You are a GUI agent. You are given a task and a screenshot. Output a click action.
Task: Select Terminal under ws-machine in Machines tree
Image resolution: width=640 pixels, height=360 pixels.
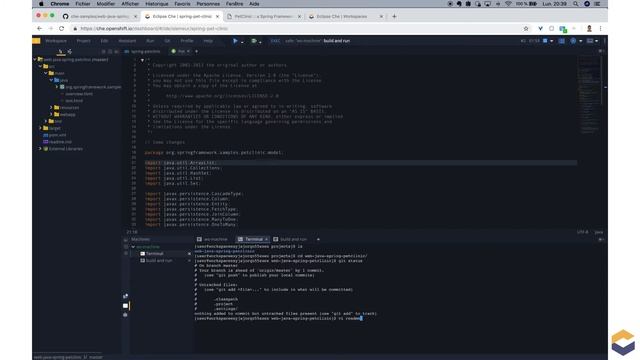155,254
